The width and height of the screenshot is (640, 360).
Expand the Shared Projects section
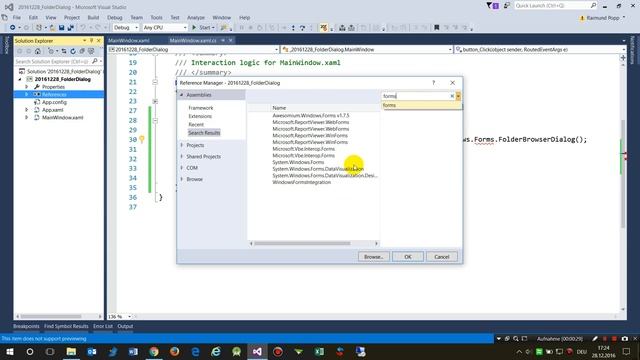point(182,157)
